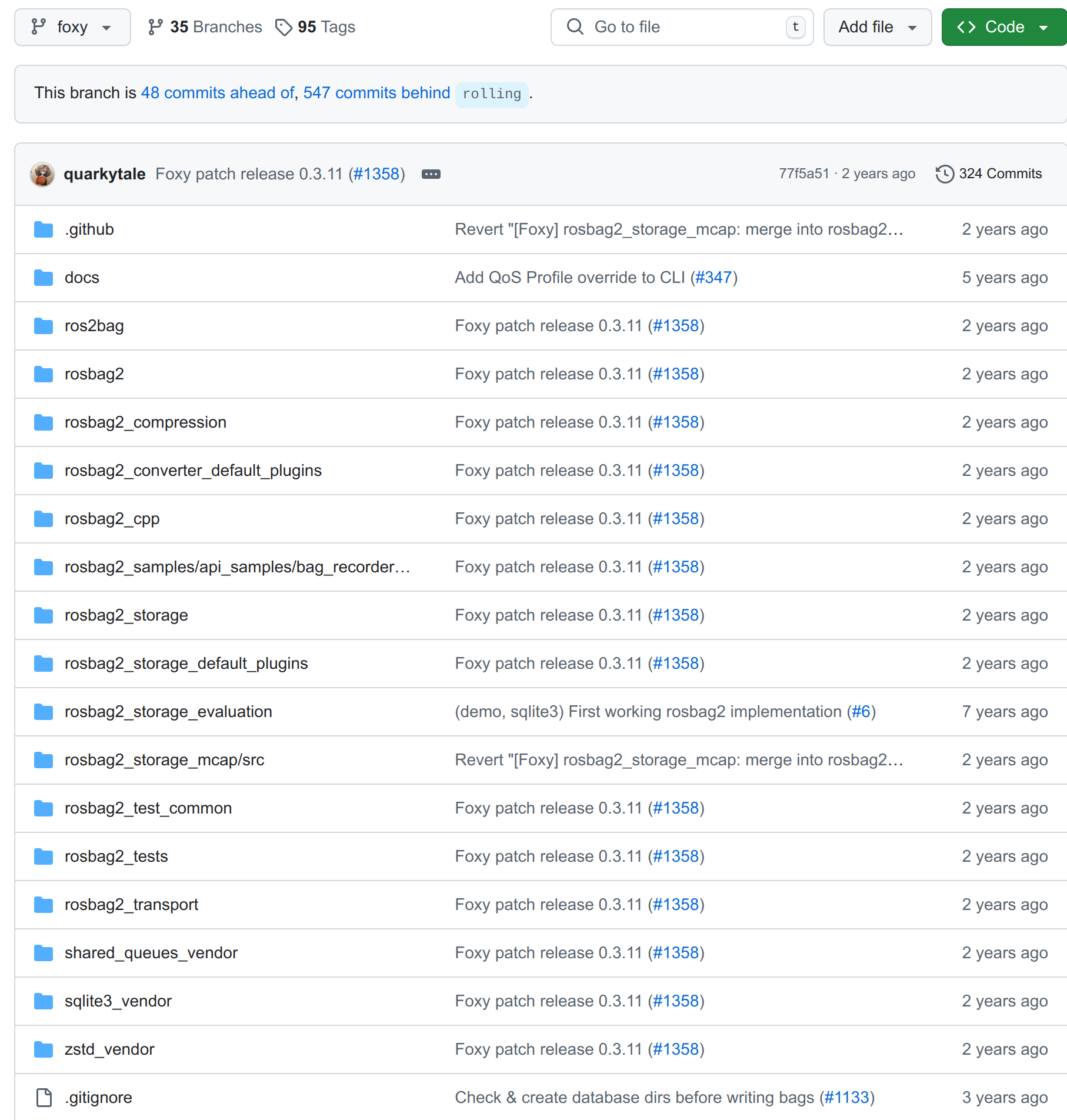Select the '5 years ago' timestamp in docs row
The height and width of the screenshot is (1120, 1067).
[1005, 278]
